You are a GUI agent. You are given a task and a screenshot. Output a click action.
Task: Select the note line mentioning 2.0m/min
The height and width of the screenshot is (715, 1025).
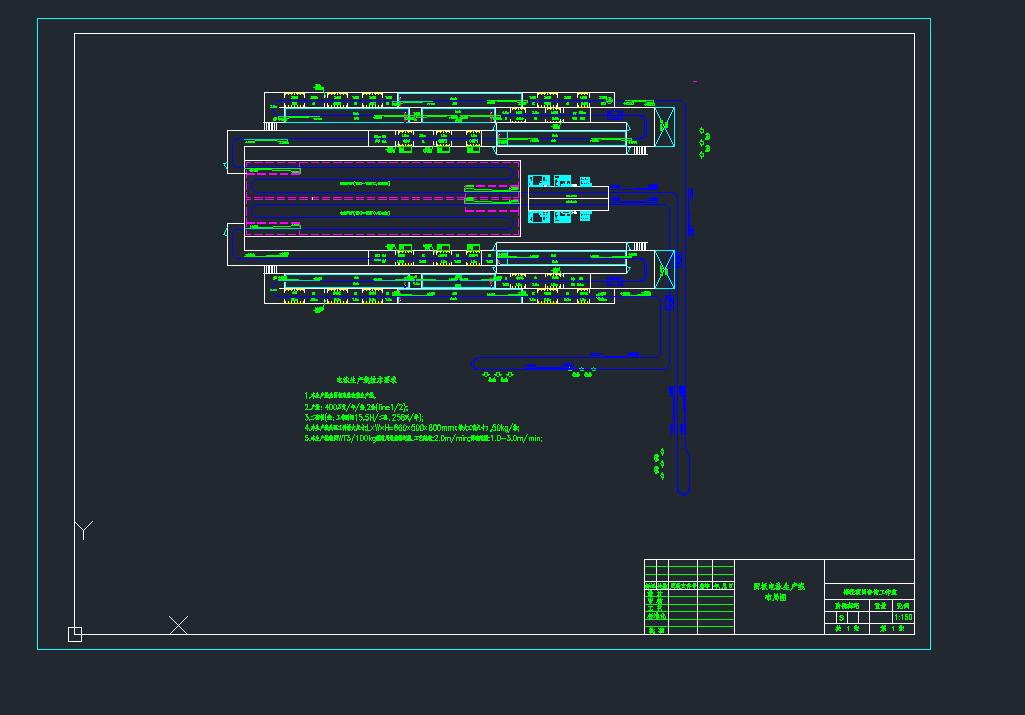[x=423, y=438]
